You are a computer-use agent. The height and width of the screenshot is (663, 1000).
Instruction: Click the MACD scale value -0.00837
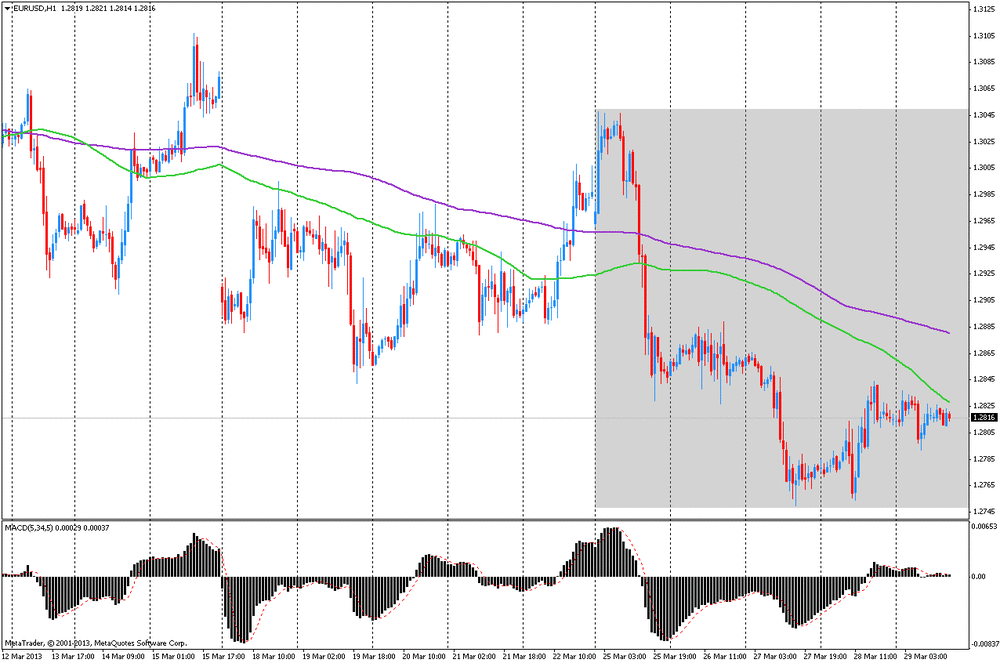pos(983,644)
